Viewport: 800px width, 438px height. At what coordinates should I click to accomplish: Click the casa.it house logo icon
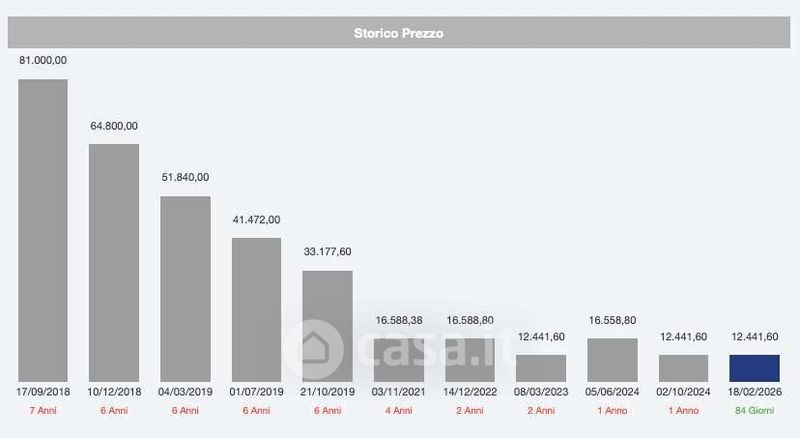coord(309,345)
